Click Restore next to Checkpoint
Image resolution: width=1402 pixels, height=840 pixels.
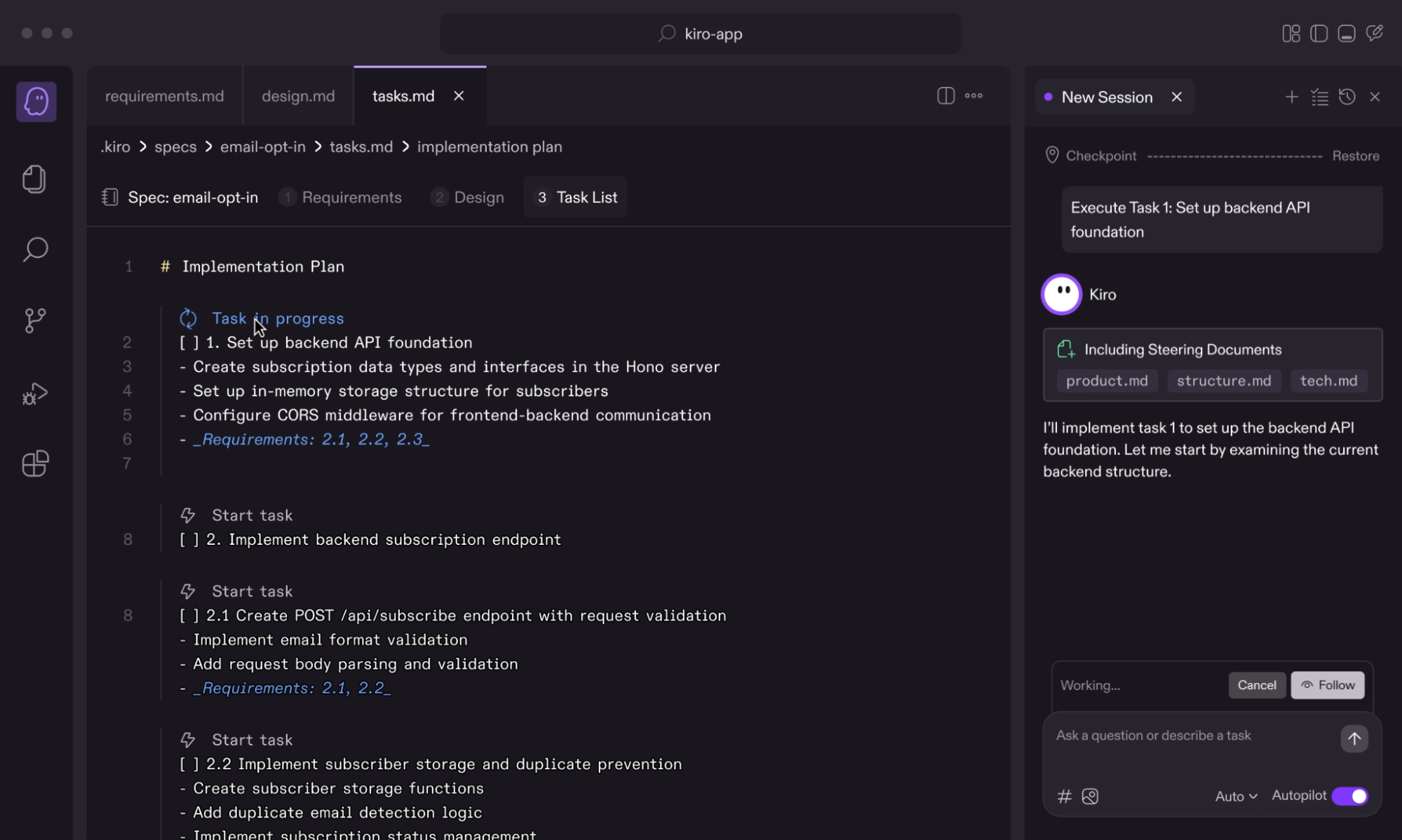(x=1355, y=156)
